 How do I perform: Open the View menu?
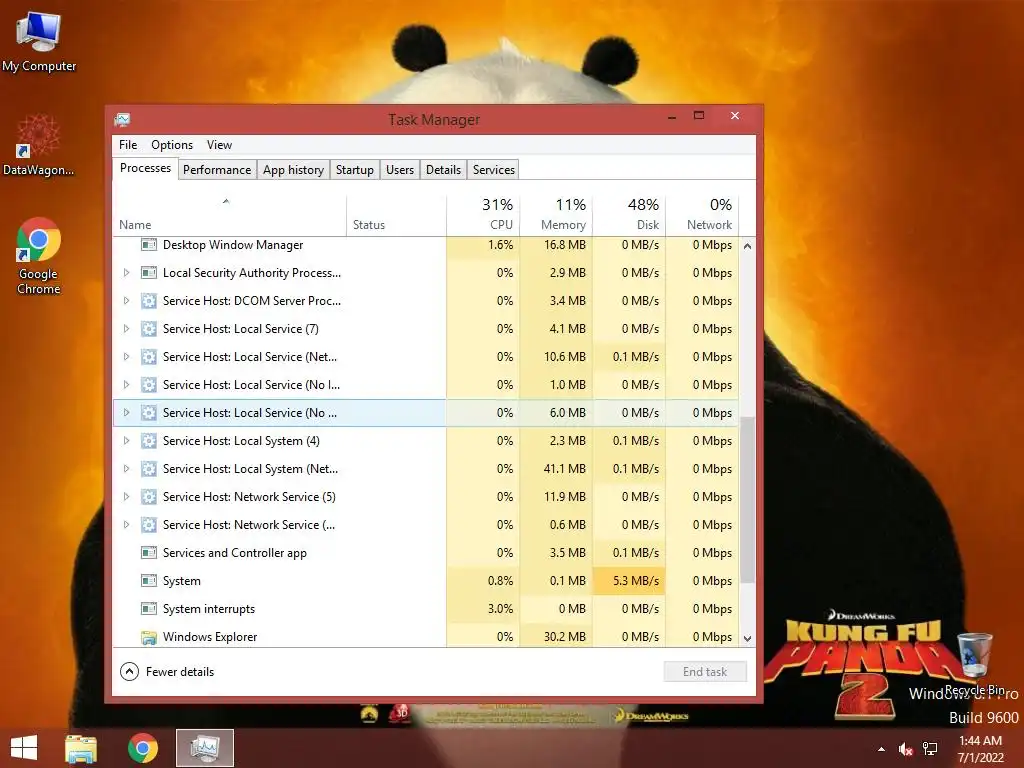click(219, 145)
